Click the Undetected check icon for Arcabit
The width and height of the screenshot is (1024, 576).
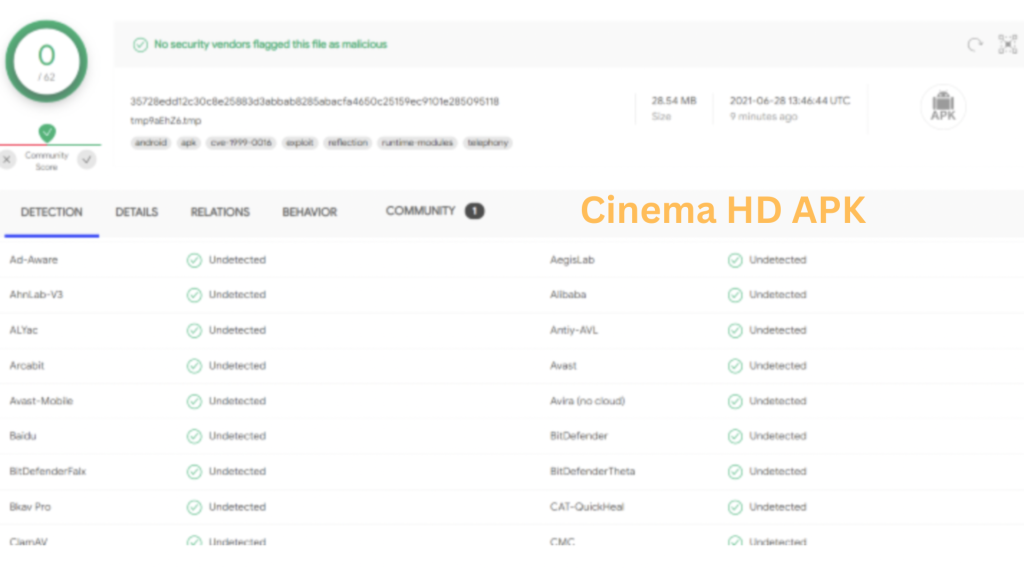[x=194, y=366]
